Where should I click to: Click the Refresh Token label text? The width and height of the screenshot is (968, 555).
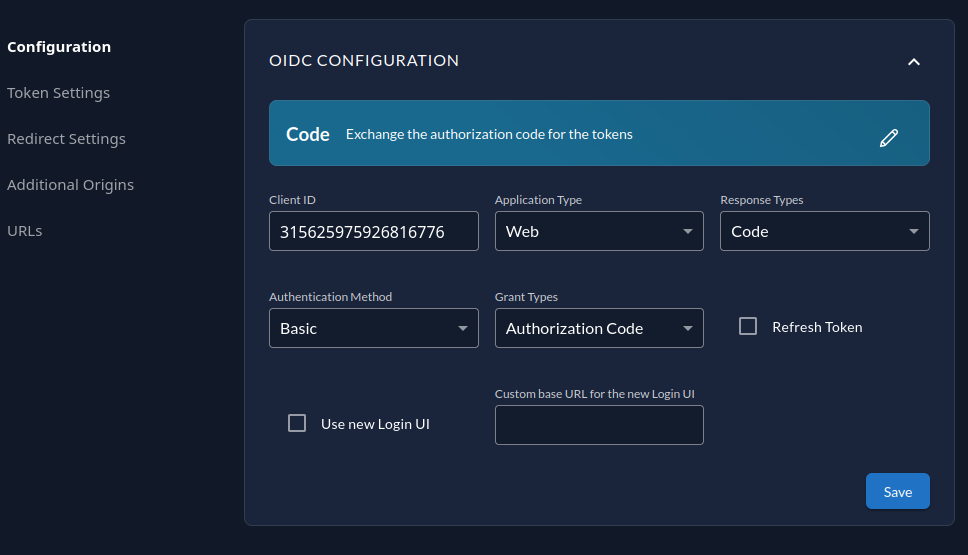[x=816, y=327]
